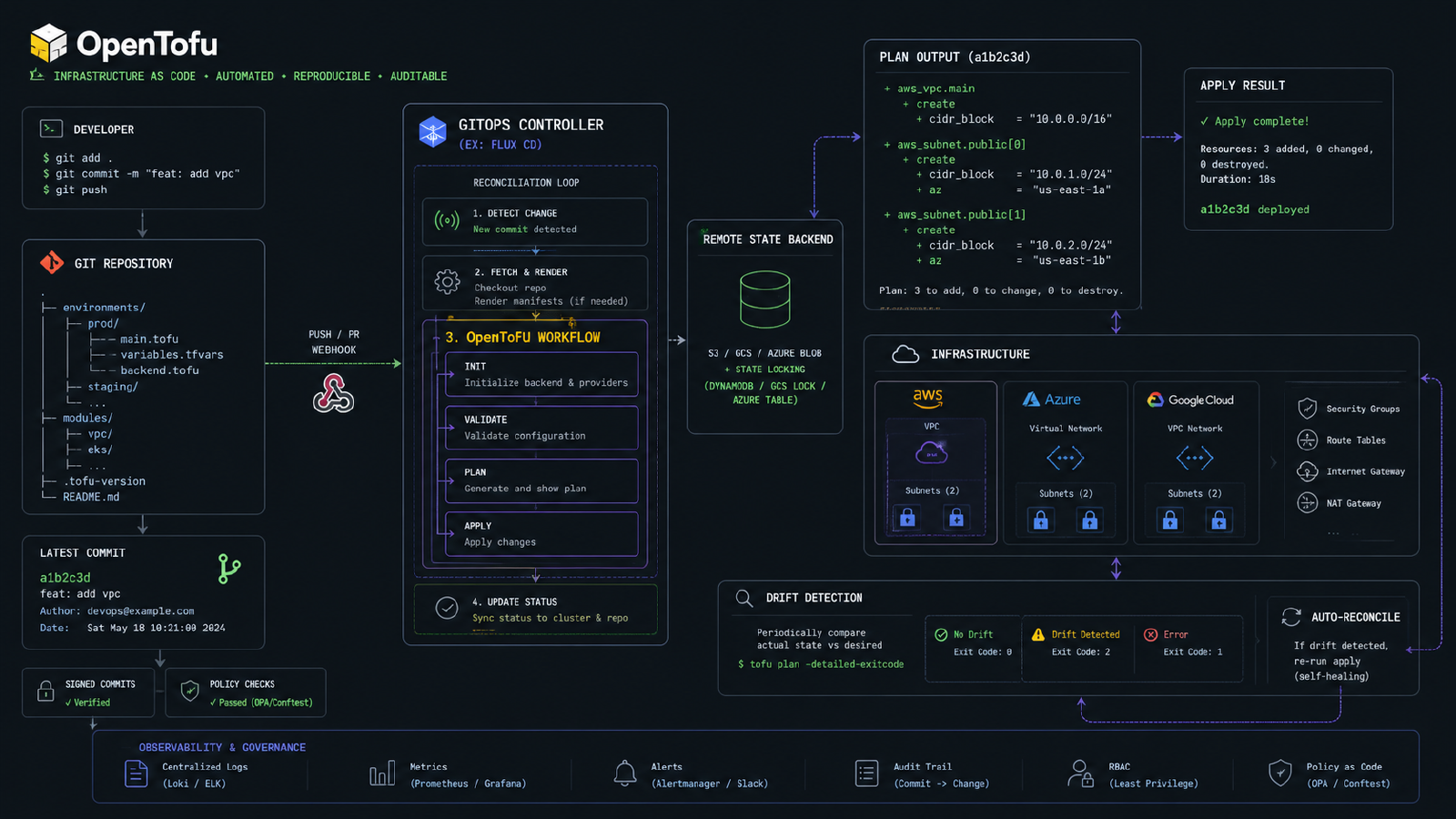This screenshot has height=819, width=1456.
Task: Select the Google Cloud logo
Action: [x=1190, y=399]
